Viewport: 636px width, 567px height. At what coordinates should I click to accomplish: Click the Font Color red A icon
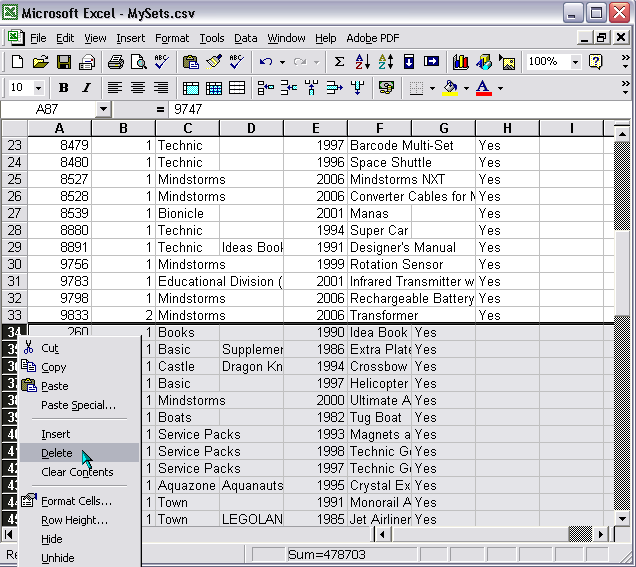(483, 88)
